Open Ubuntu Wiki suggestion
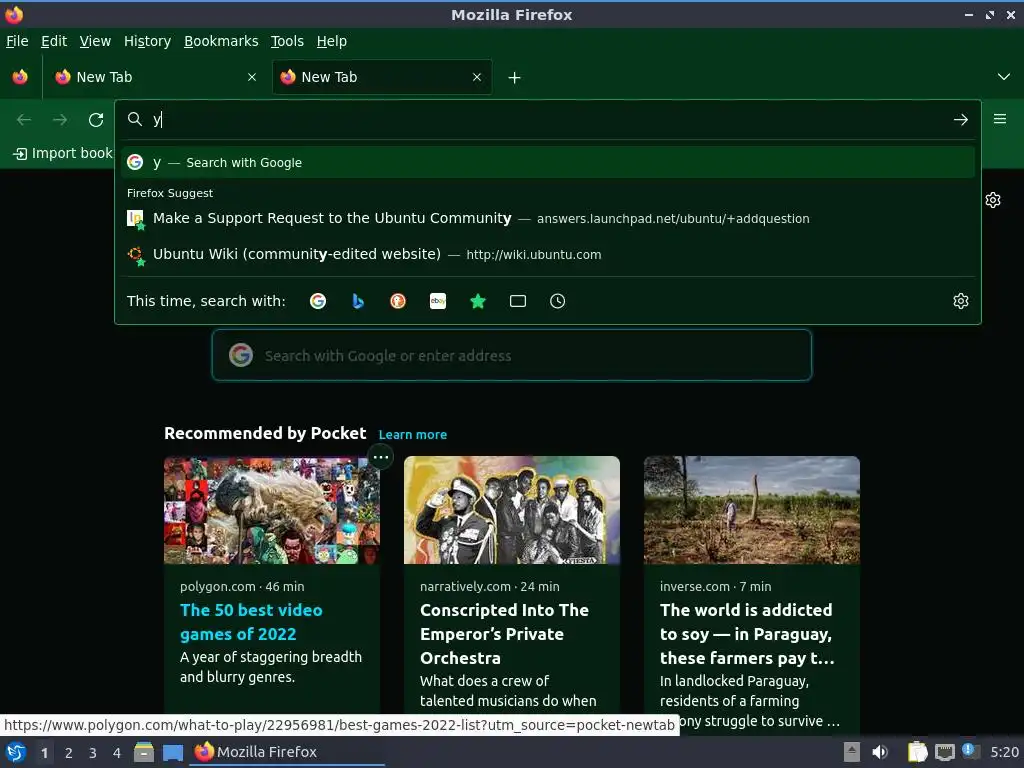 click(548, 254)
